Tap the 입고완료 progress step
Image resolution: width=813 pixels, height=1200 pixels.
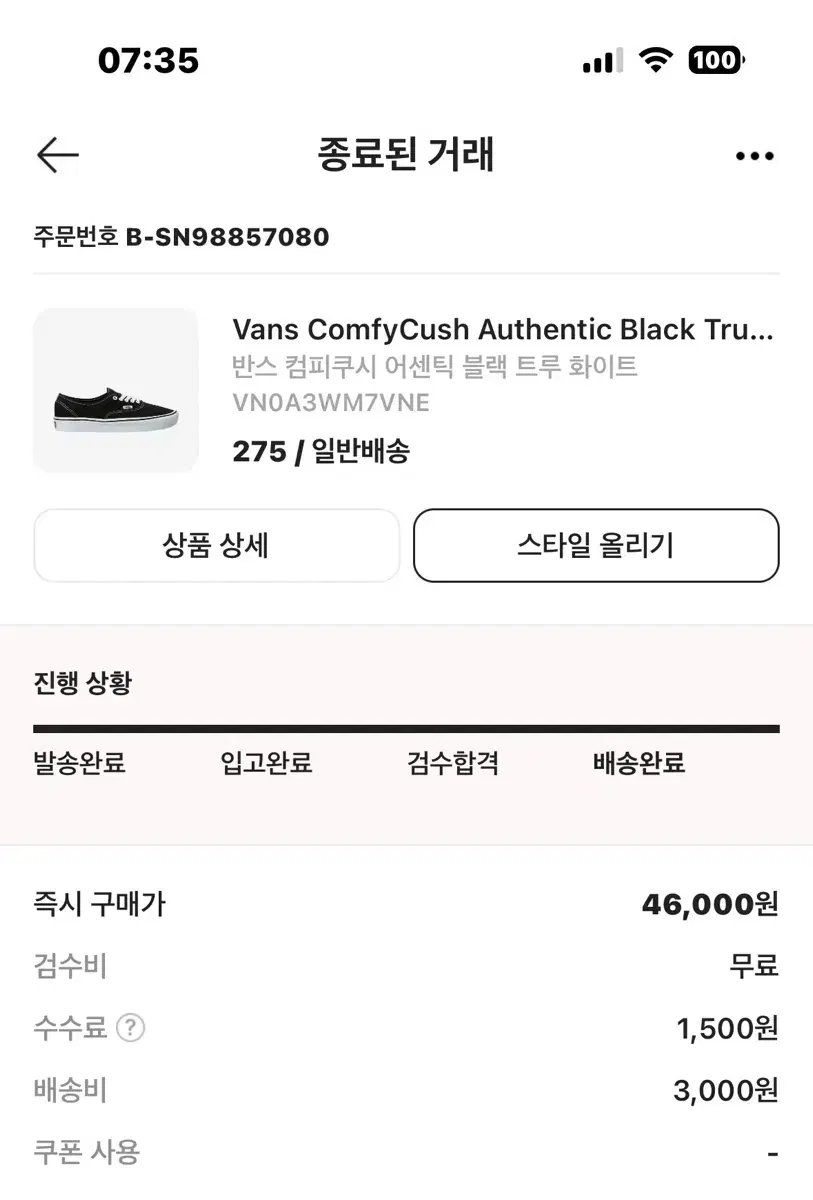pos(266,764)
